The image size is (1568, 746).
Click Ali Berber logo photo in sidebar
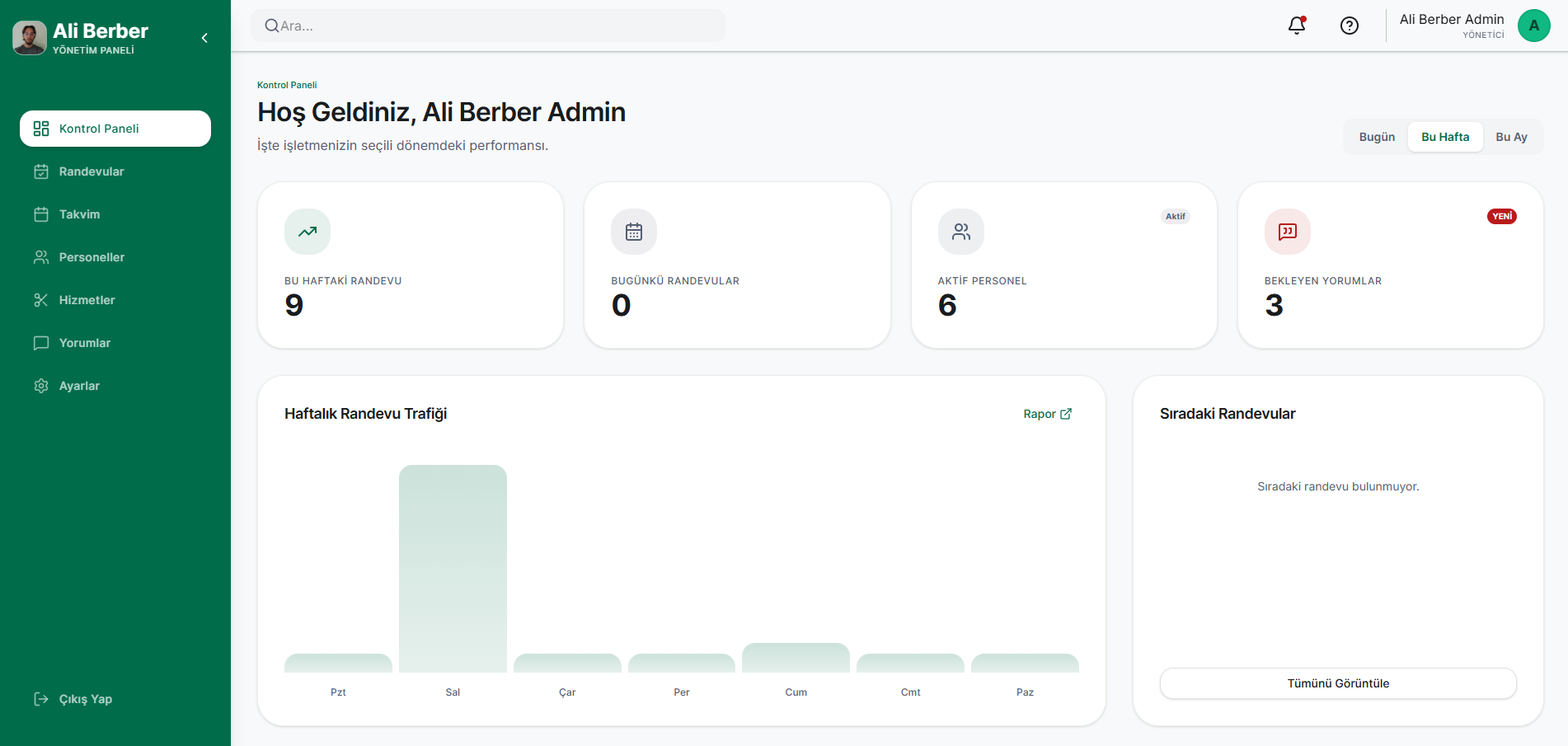30,38
